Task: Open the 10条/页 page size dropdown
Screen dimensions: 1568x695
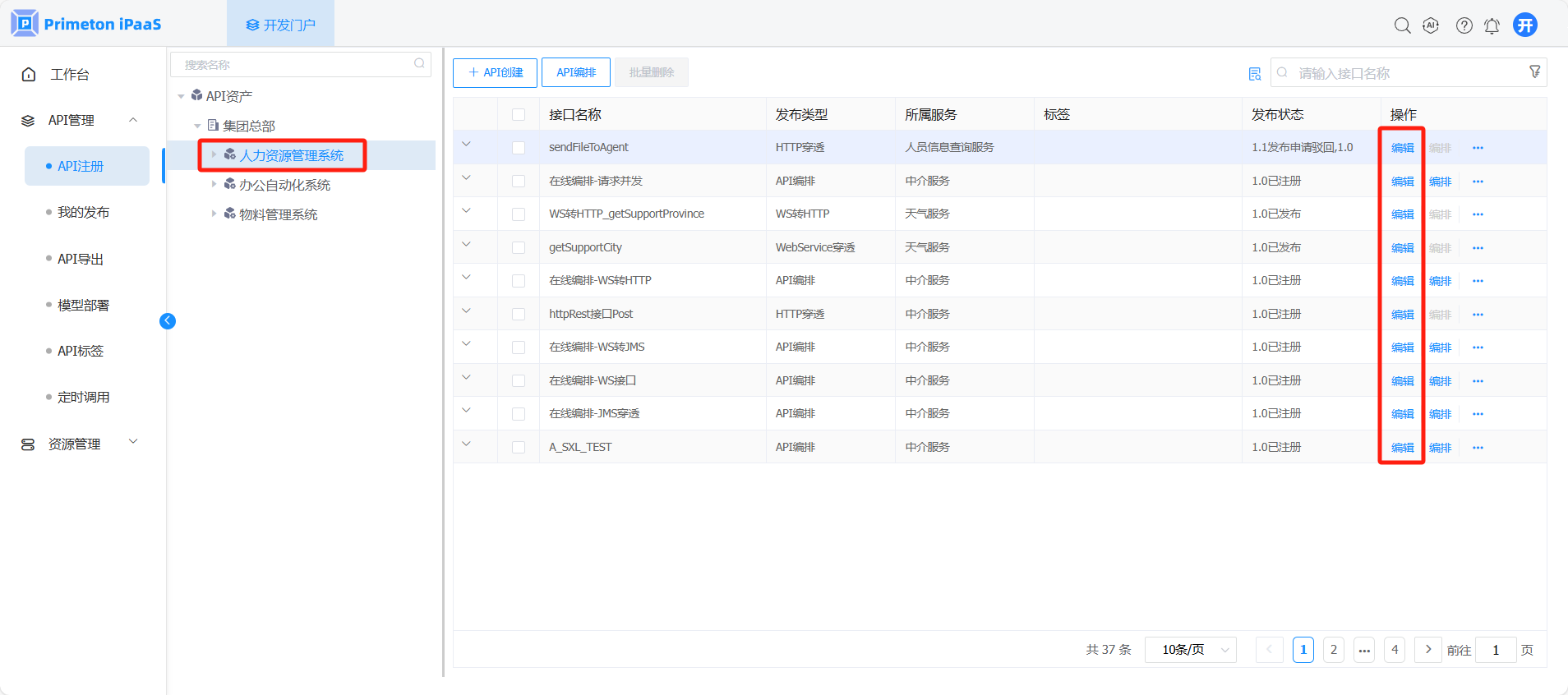Action: [1190, 650]
